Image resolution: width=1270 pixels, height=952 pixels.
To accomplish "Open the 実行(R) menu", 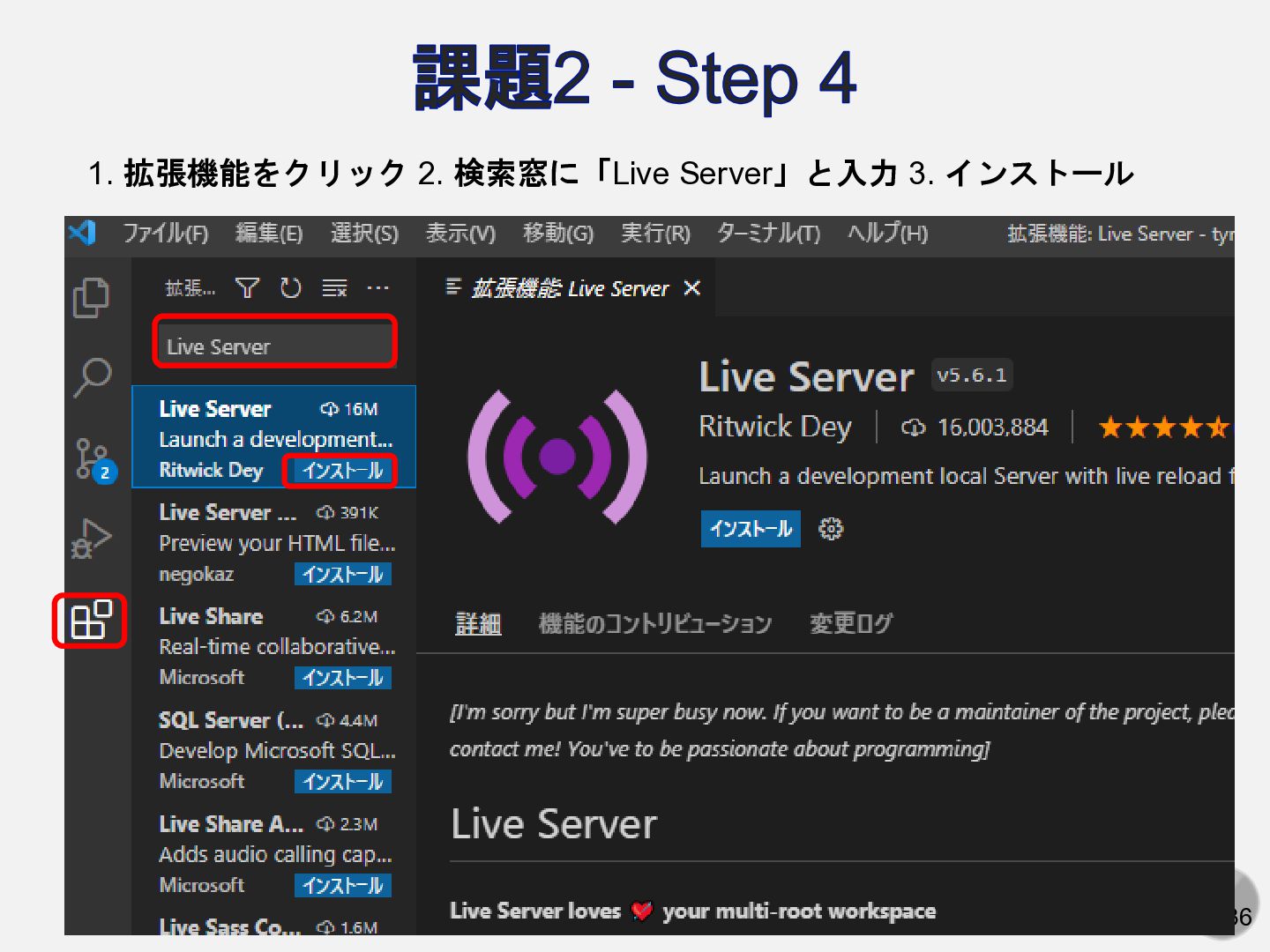I will [655, 234].
